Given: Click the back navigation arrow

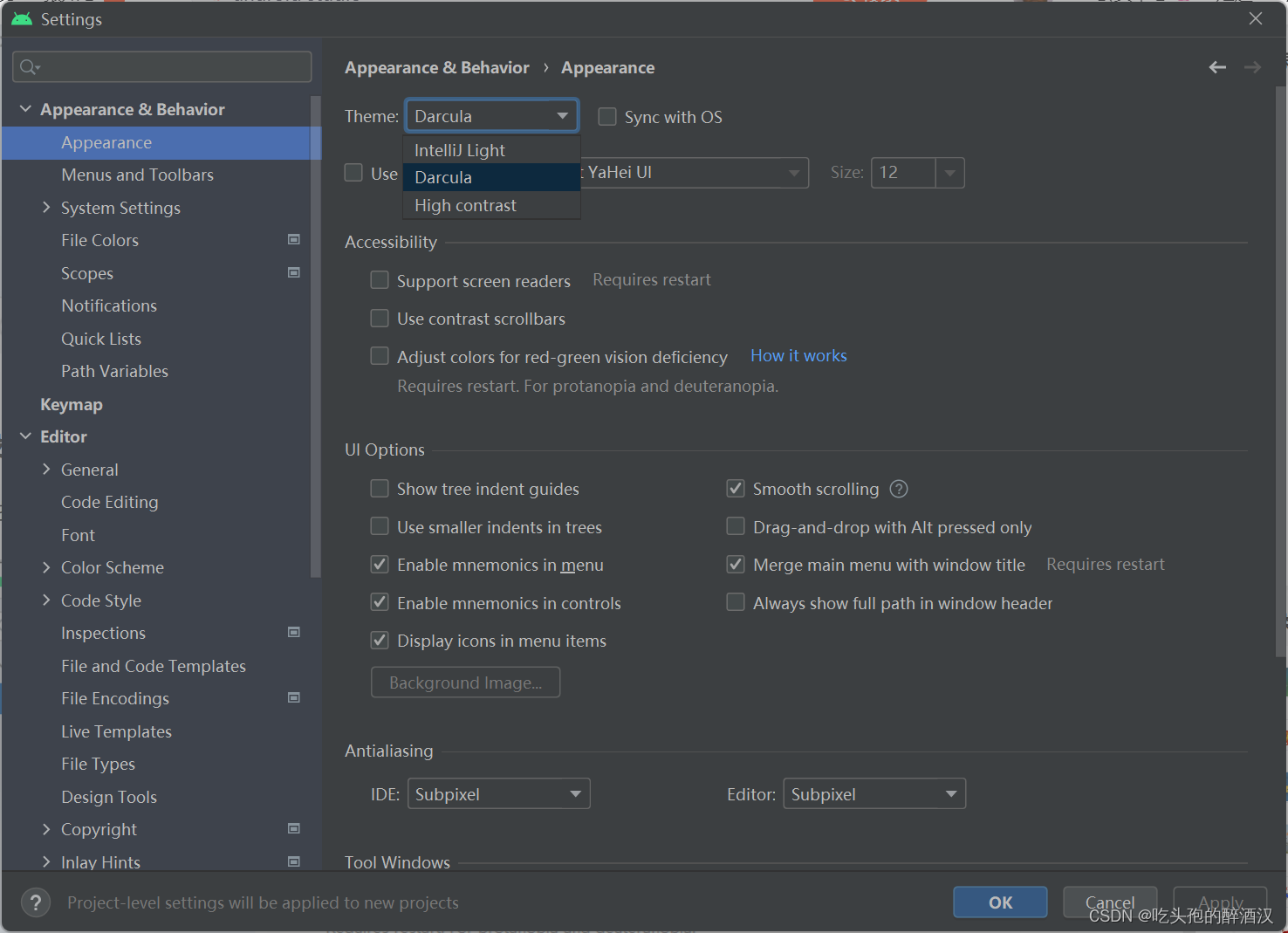Looking at the screenshot, I should click(x=1216, y=67).
